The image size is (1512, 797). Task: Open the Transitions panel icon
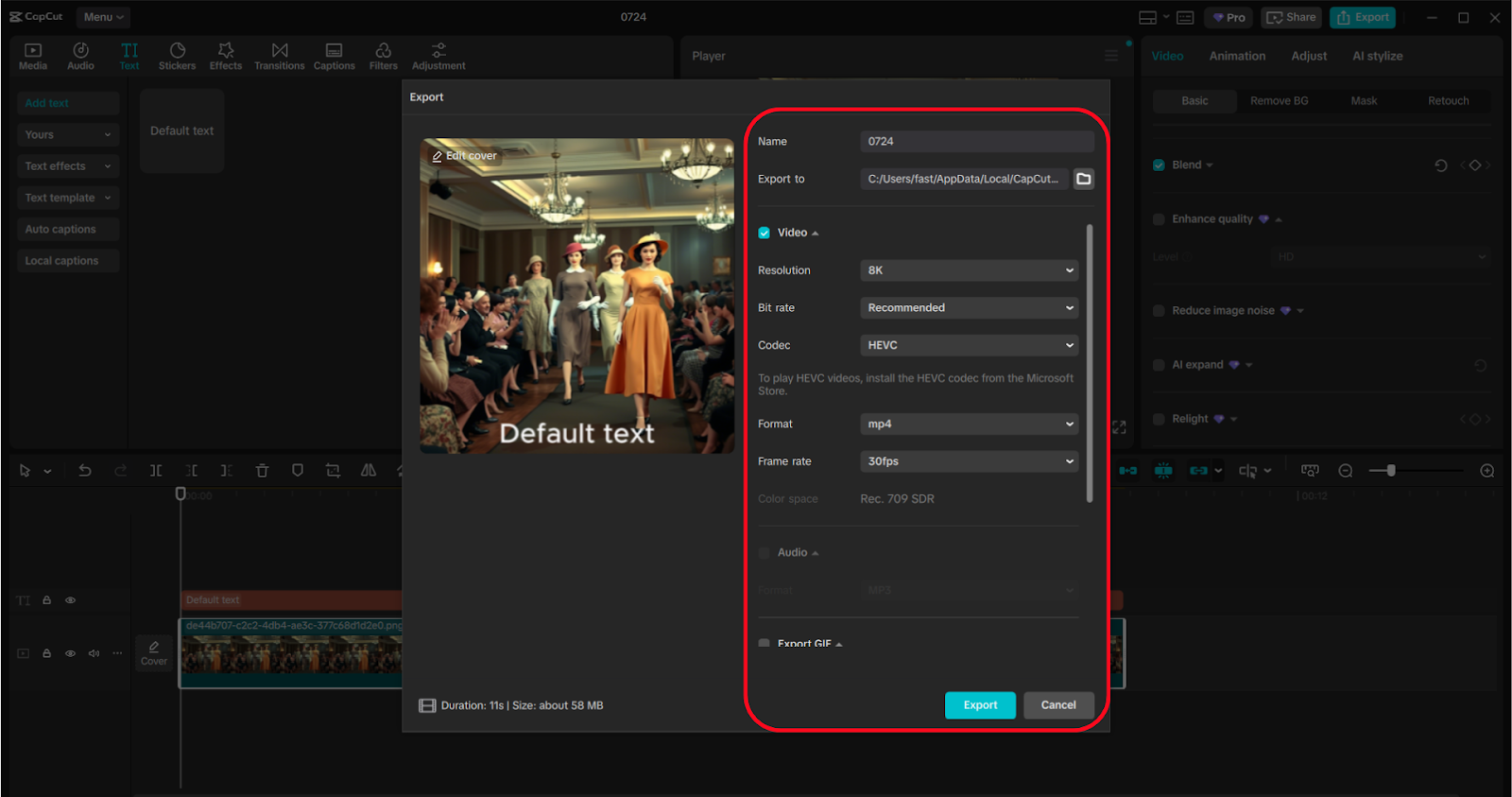(280, 56)
